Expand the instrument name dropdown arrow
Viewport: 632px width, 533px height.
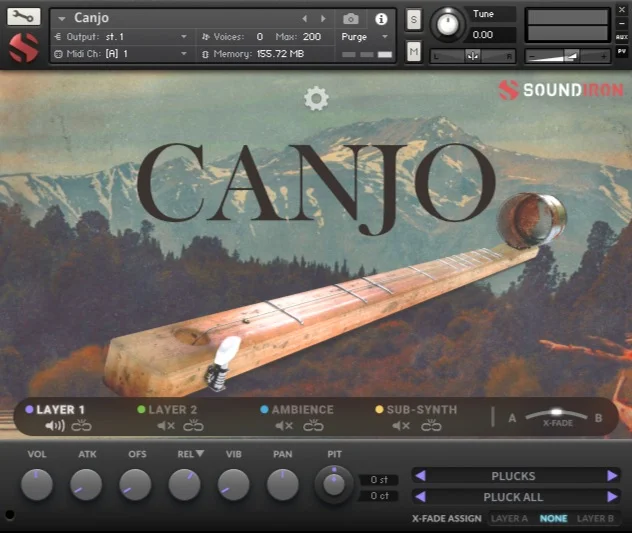62,19
